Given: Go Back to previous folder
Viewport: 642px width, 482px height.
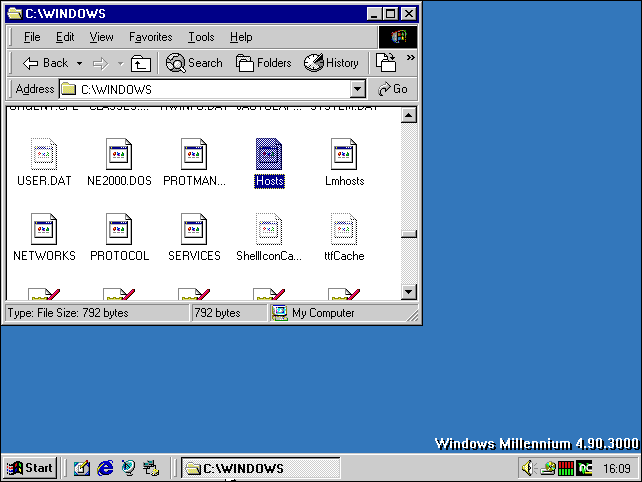Looking at the screenshot, I should [45, 63].
